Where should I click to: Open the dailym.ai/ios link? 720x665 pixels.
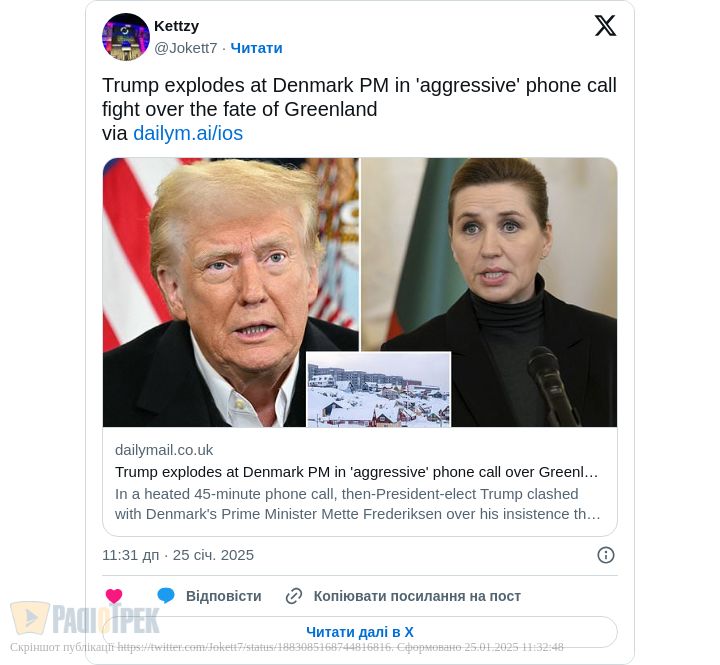coord(188,133)
